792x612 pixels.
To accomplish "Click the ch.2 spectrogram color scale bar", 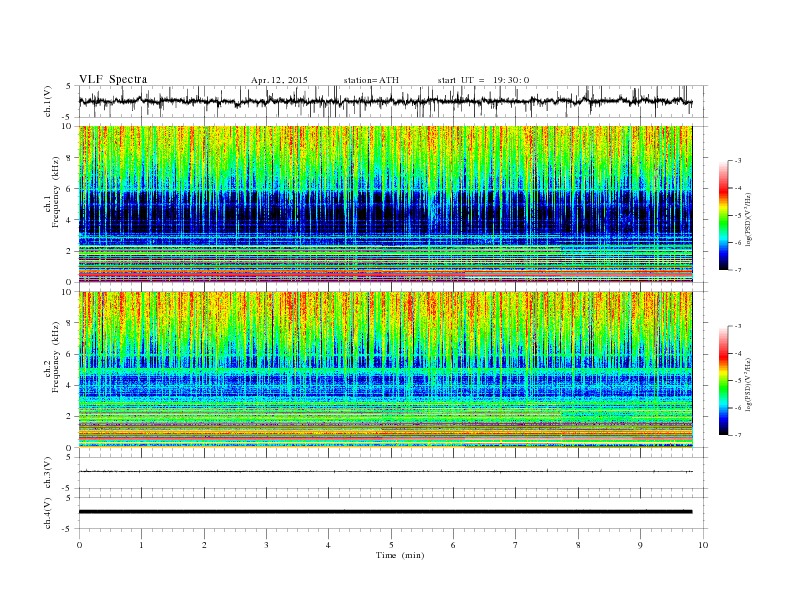I will pyautogui.click(x=723, y=380).
